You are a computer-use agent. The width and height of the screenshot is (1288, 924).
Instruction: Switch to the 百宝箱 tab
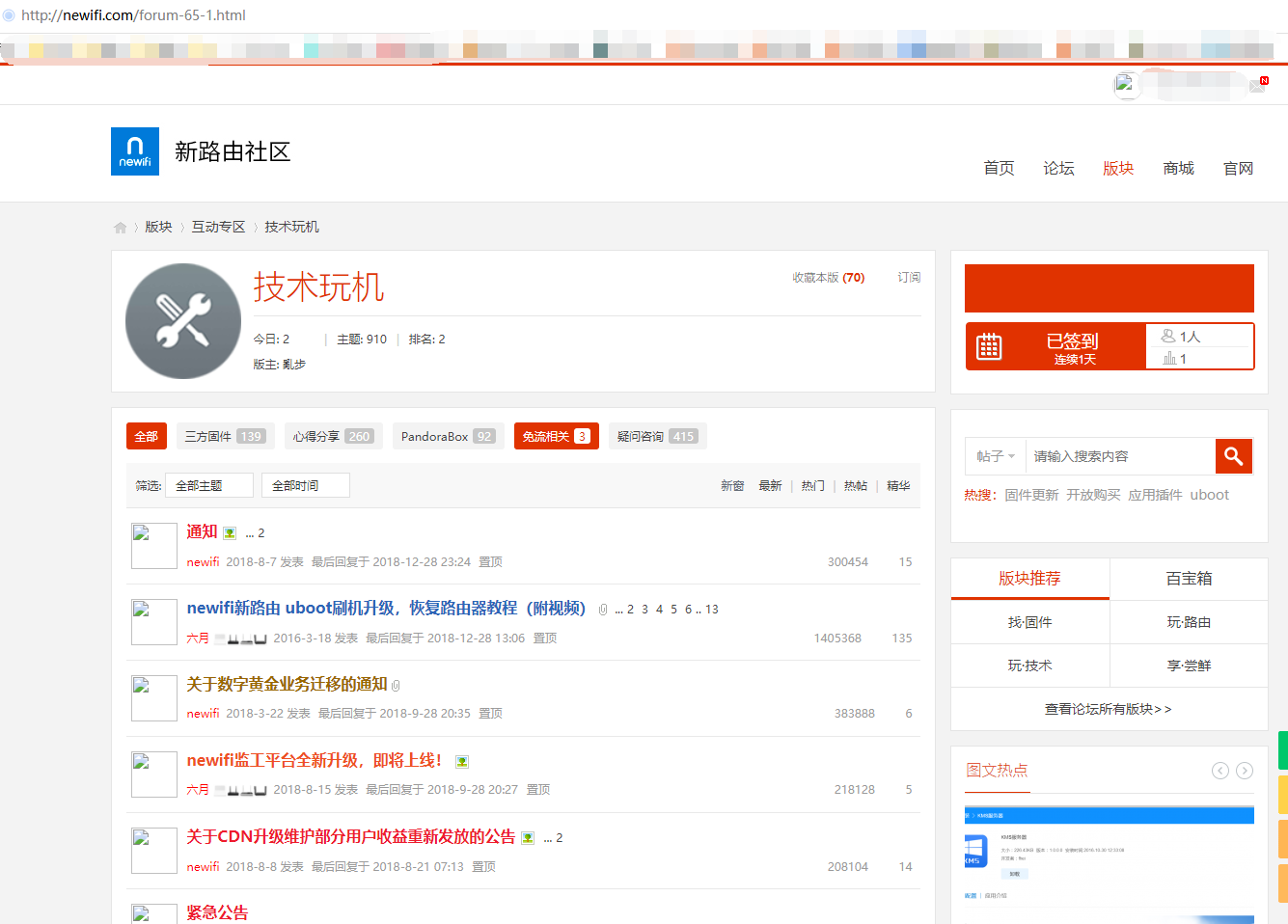(1189, 579)
